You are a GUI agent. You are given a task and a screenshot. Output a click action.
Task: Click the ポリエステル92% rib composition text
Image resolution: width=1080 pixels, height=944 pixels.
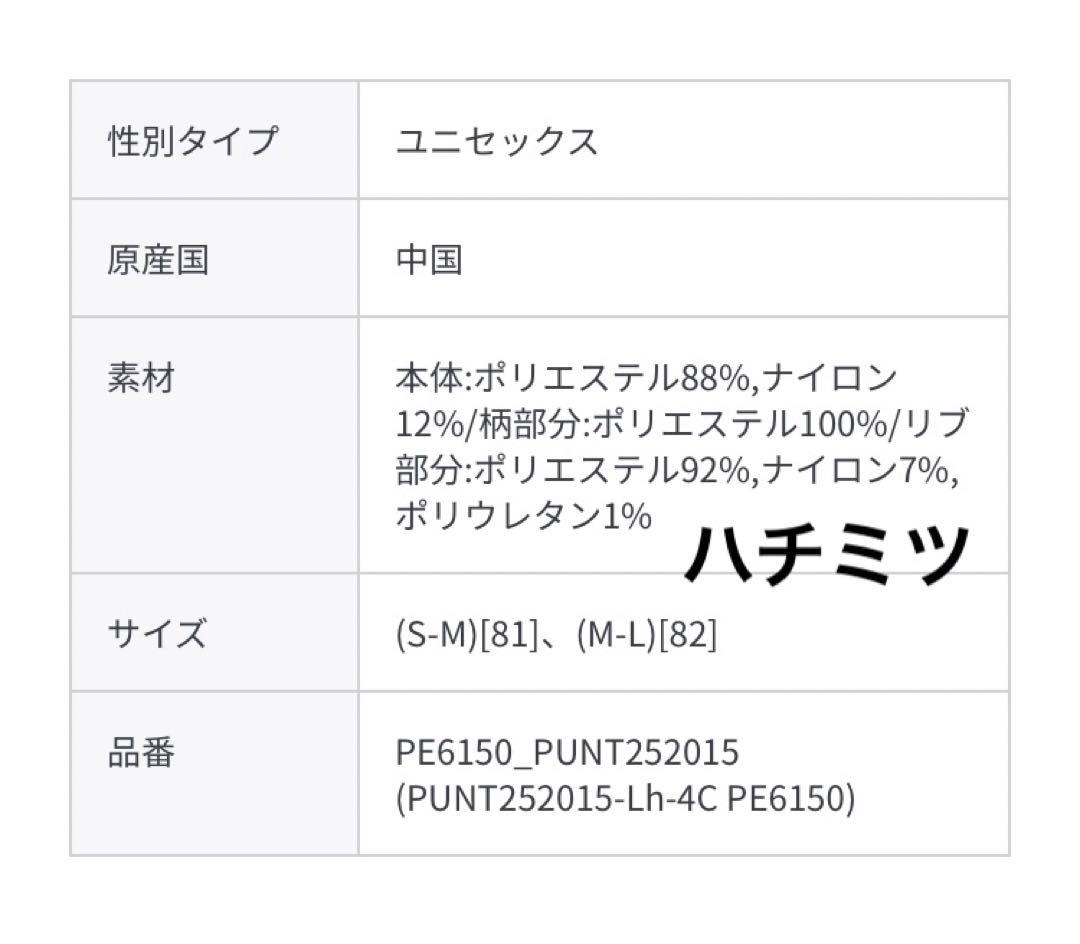coord(612,470)
